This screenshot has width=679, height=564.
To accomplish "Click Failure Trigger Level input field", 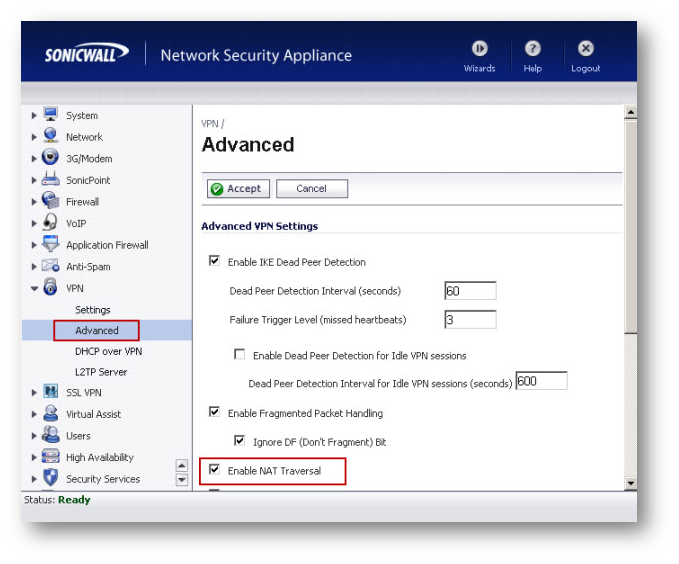I will (470, 320).
